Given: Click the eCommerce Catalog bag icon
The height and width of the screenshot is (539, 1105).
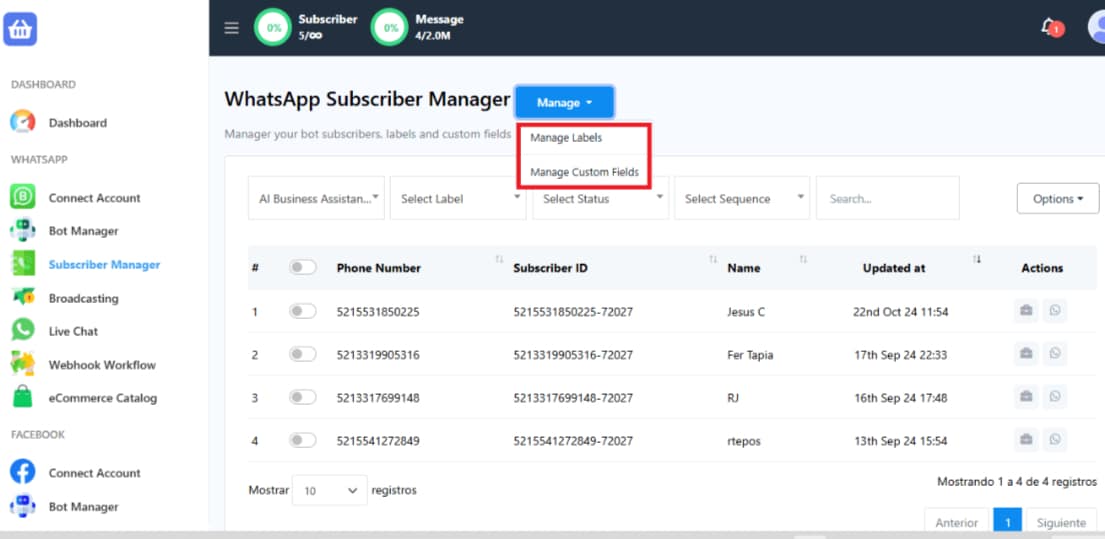Looking at the screenshot, I should pos(22,398).
